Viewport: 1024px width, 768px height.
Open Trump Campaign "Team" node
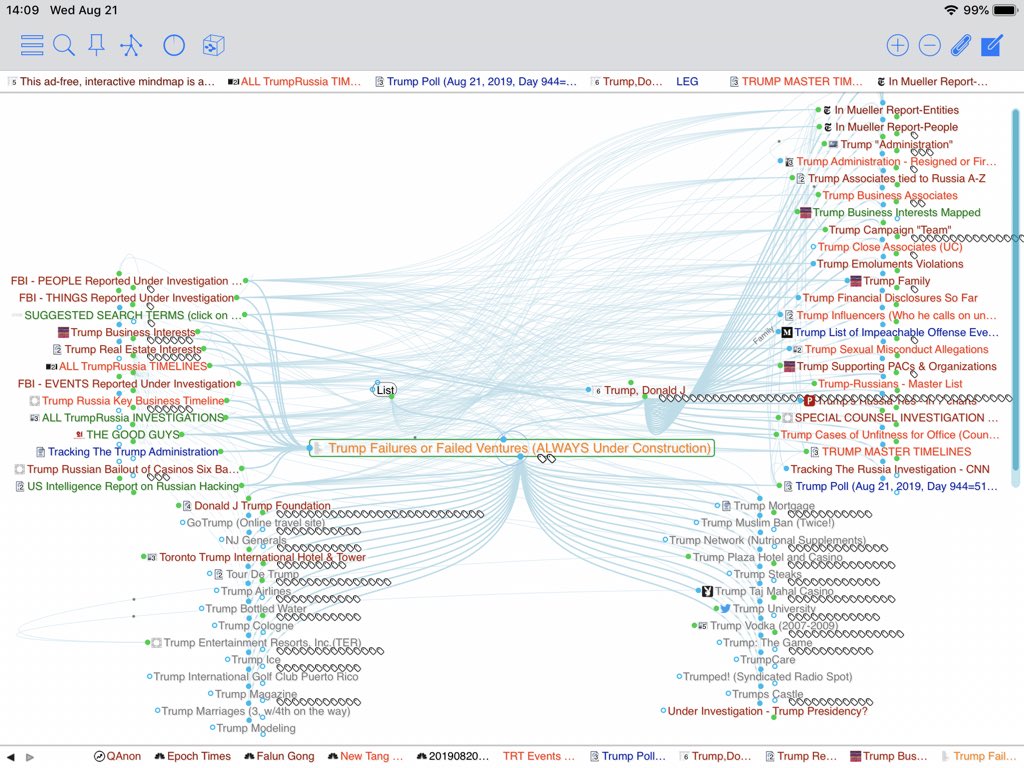click(x=890, y=230)
